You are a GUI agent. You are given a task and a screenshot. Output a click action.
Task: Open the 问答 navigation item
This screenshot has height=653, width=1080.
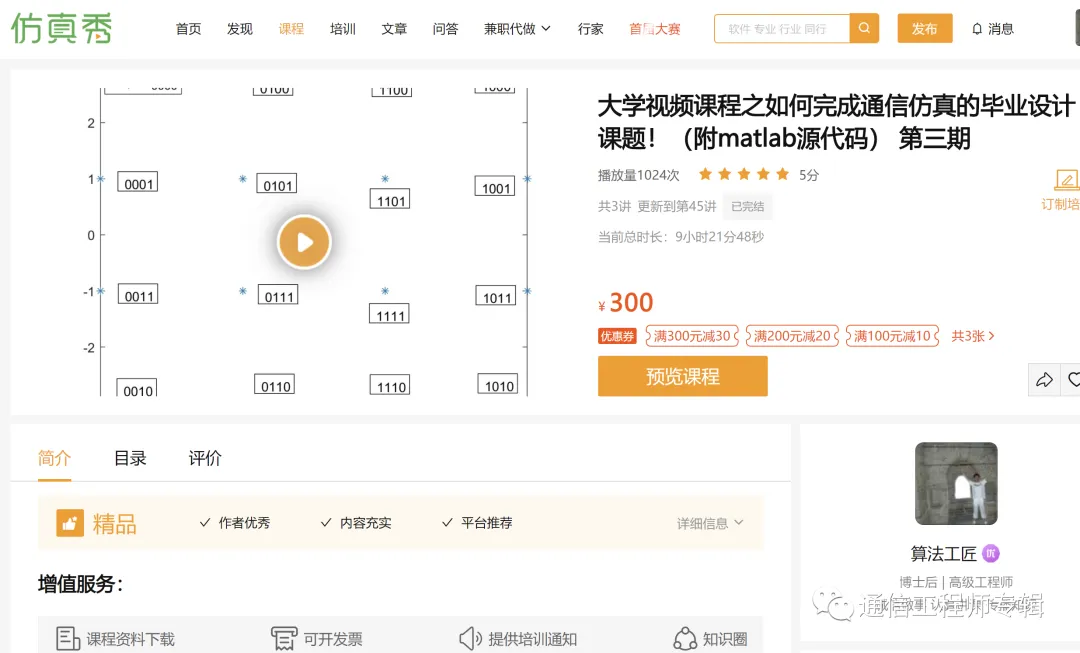pyautogui.click(x=446, y=29)
